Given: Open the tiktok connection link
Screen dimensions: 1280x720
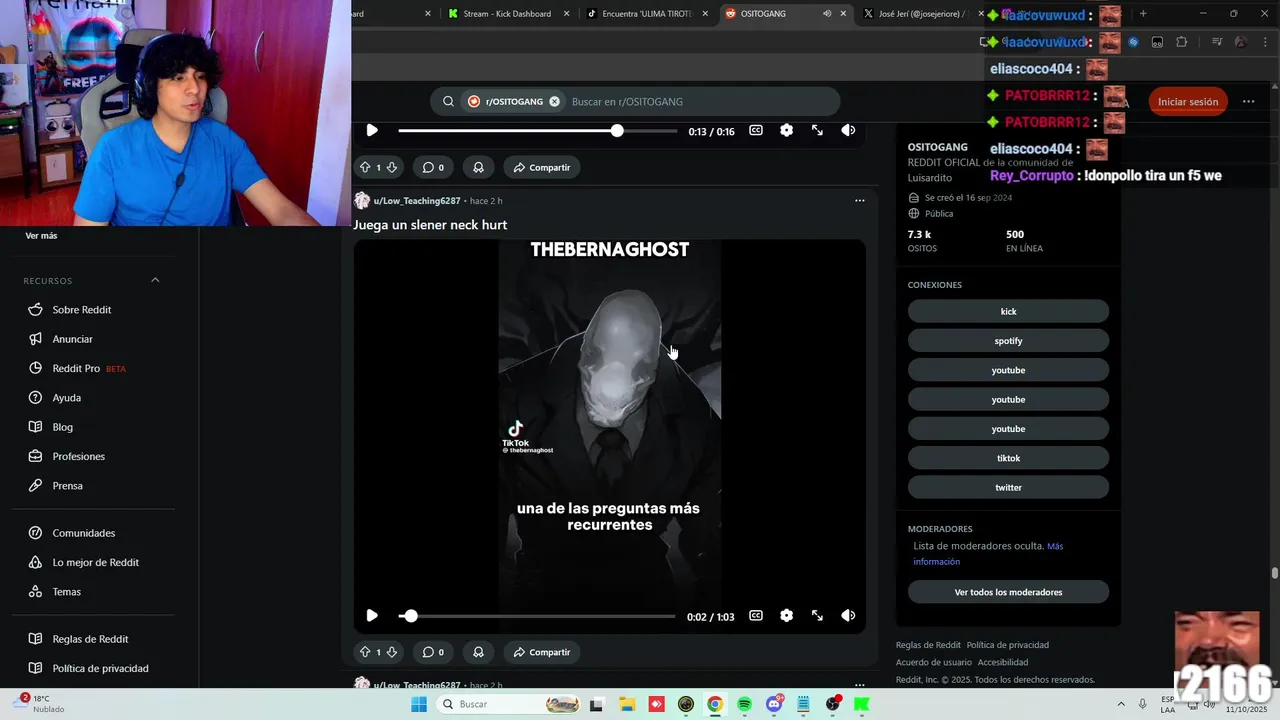Looking at the screenshot, I should click(x=1008, y=458).
